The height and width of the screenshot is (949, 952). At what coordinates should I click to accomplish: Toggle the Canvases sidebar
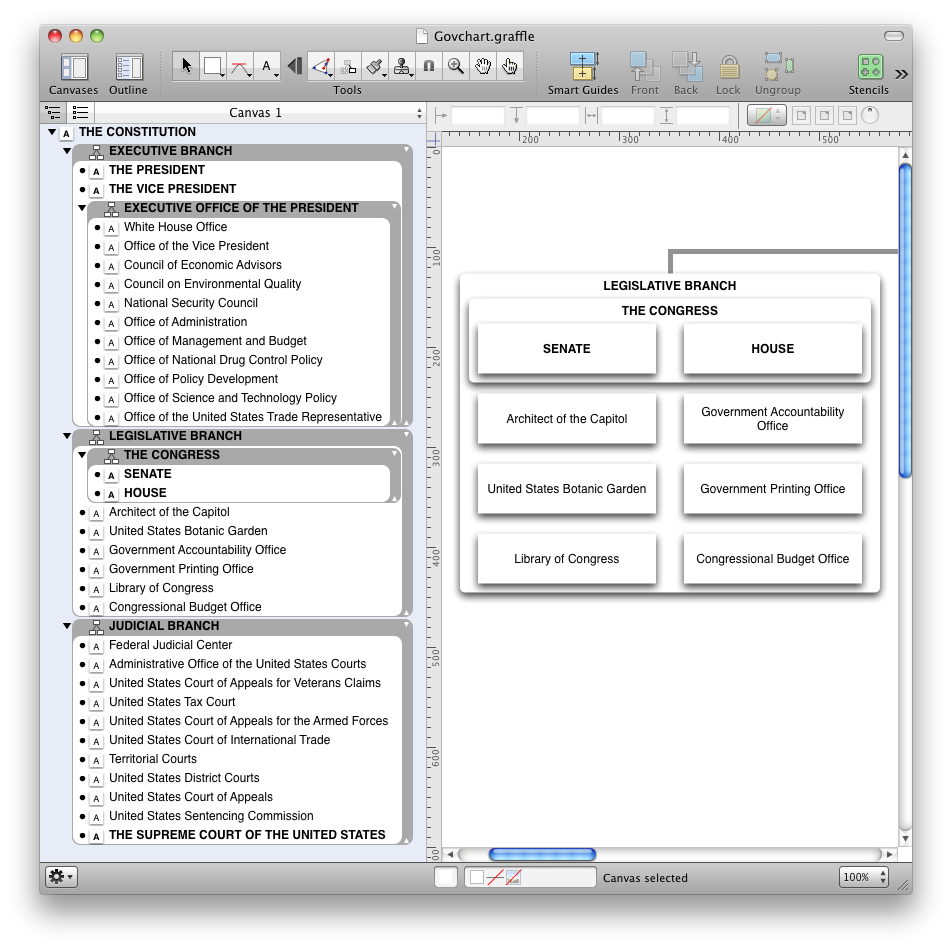(74, 73)
